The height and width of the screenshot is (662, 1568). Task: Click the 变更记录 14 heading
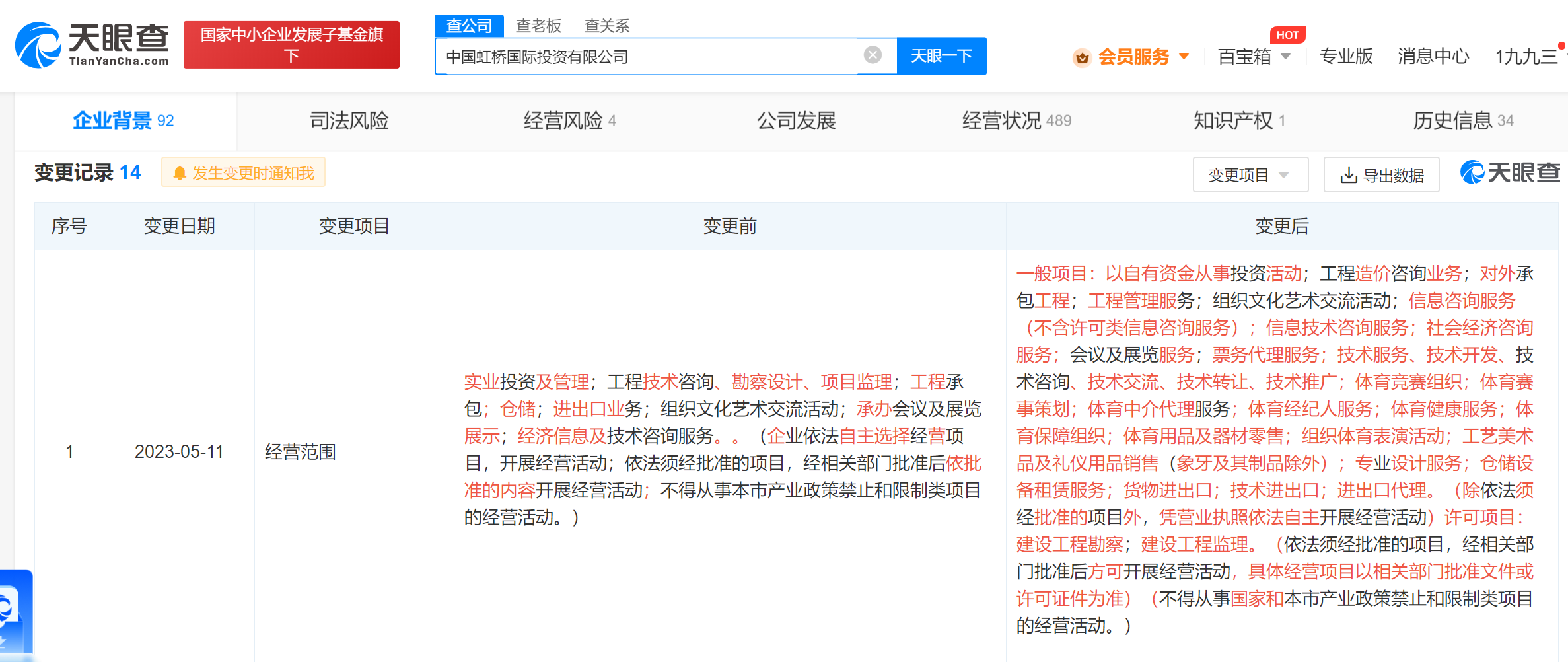pos(87,172)
